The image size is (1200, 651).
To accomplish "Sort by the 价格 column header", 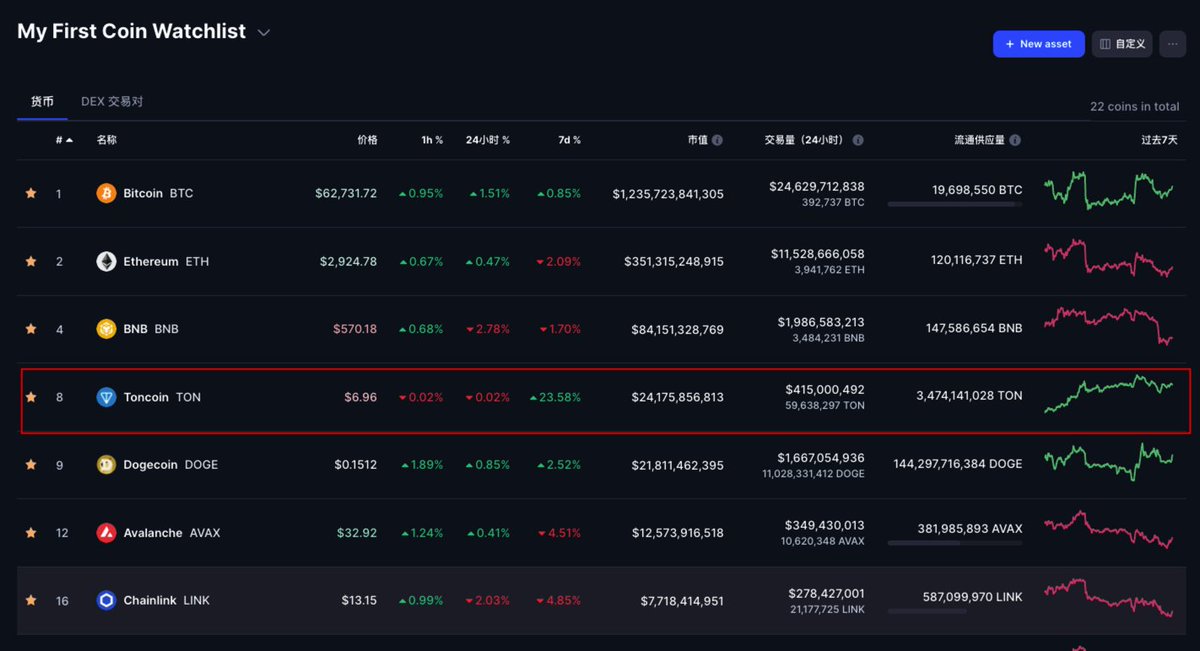I will [x=367, y=140].
